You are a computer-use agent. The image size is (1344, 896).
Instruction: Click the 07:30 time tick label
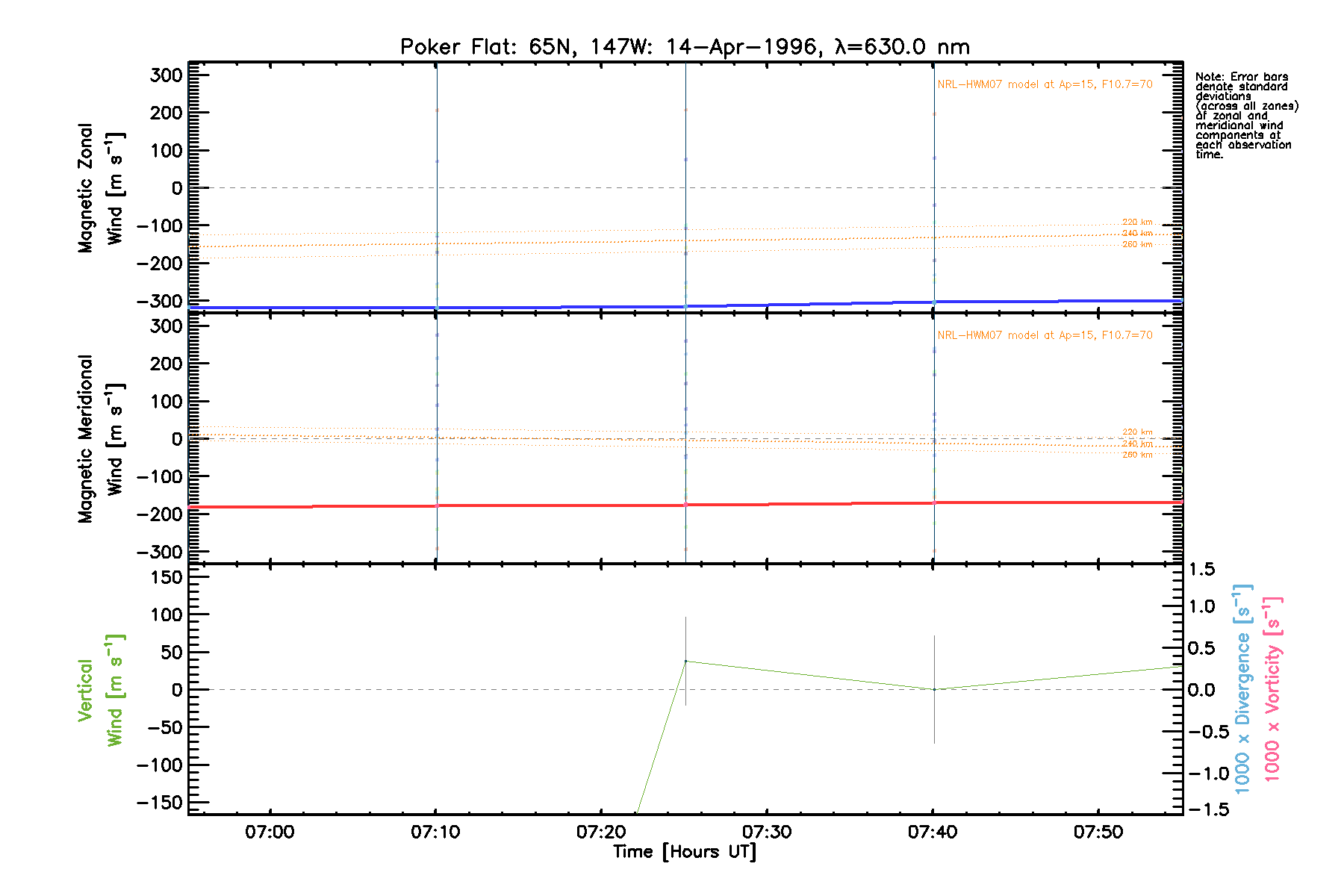click(767, 833)
